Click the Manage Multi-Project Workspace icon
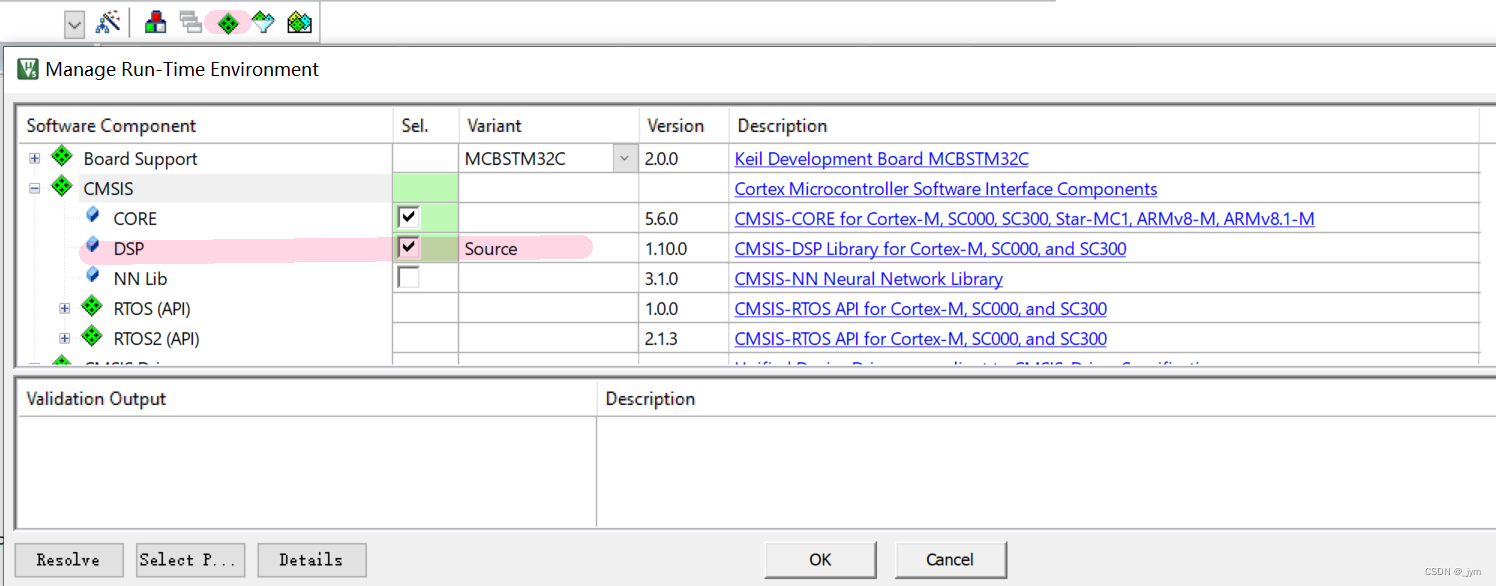The height and width of the screenshot is (586, 1496). (x=190, y=23)
